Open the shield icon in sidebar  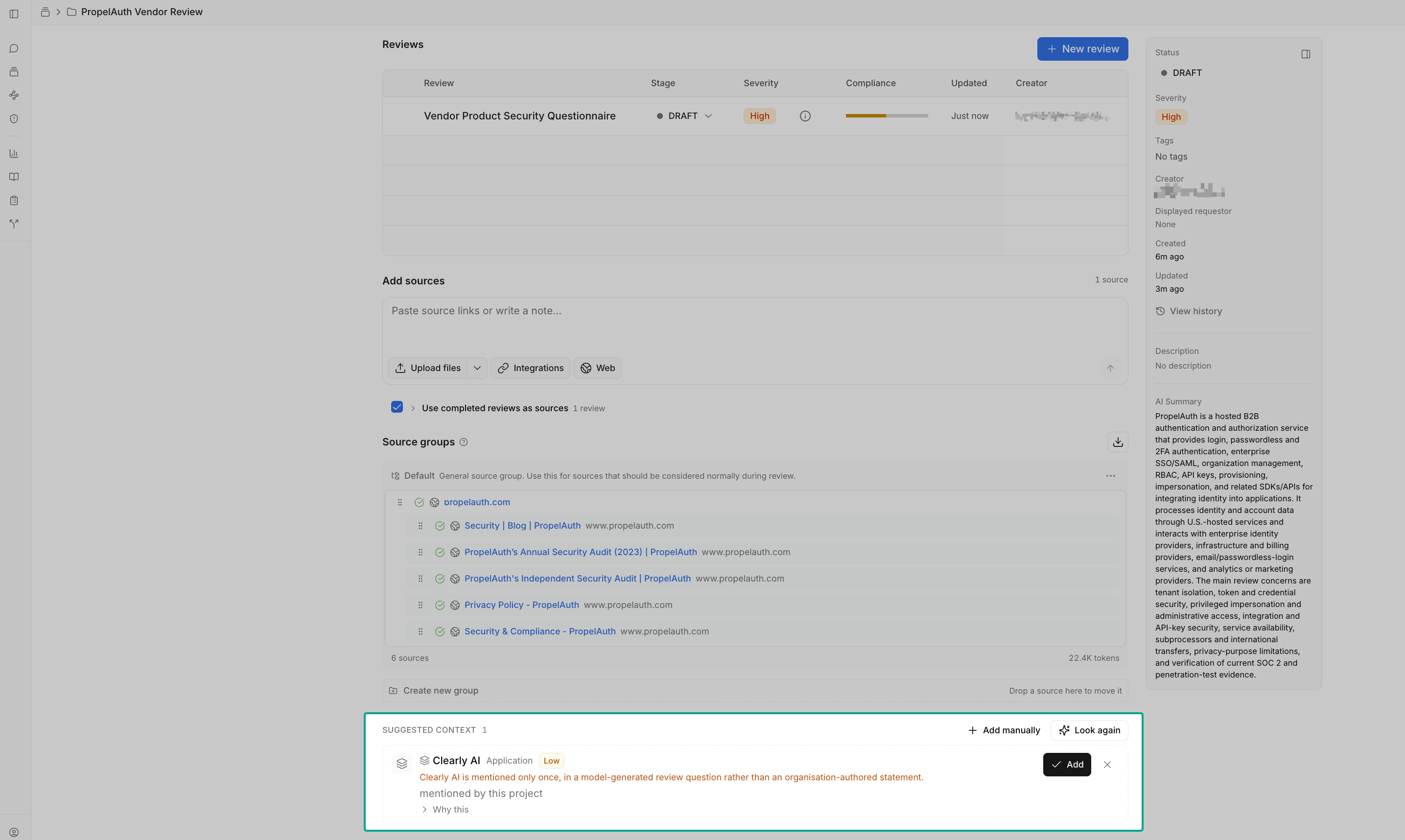click(x=14, y=119)
